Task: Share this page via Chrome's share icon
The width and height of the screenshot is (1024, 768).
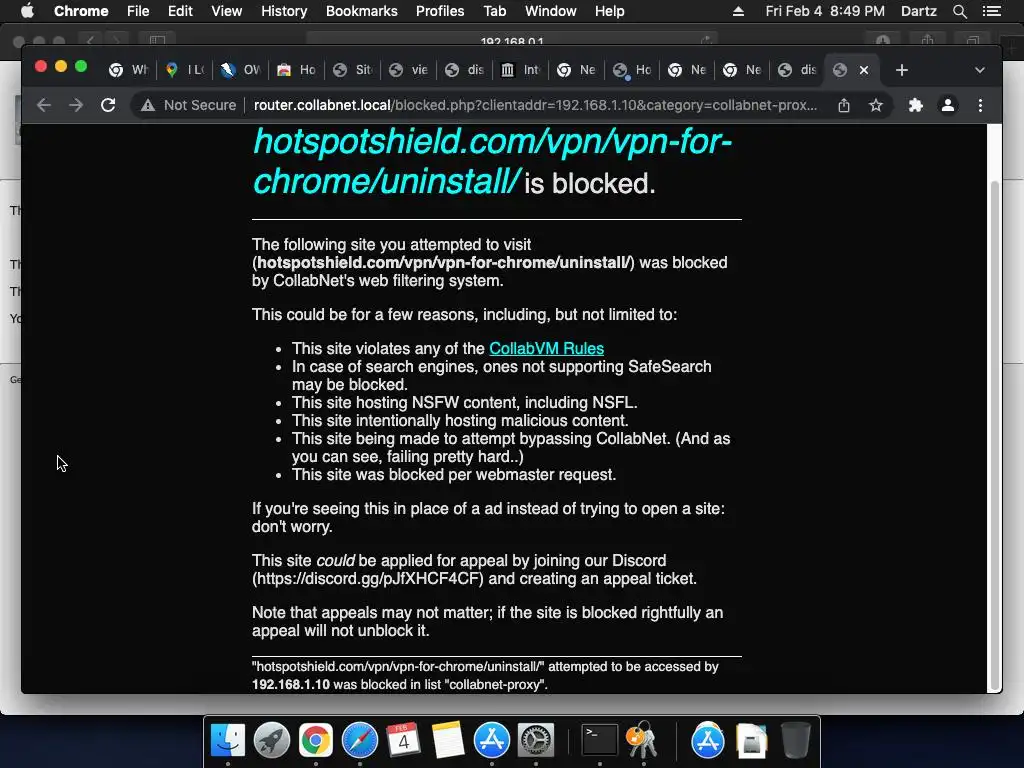Action: (x=844, y=105)
